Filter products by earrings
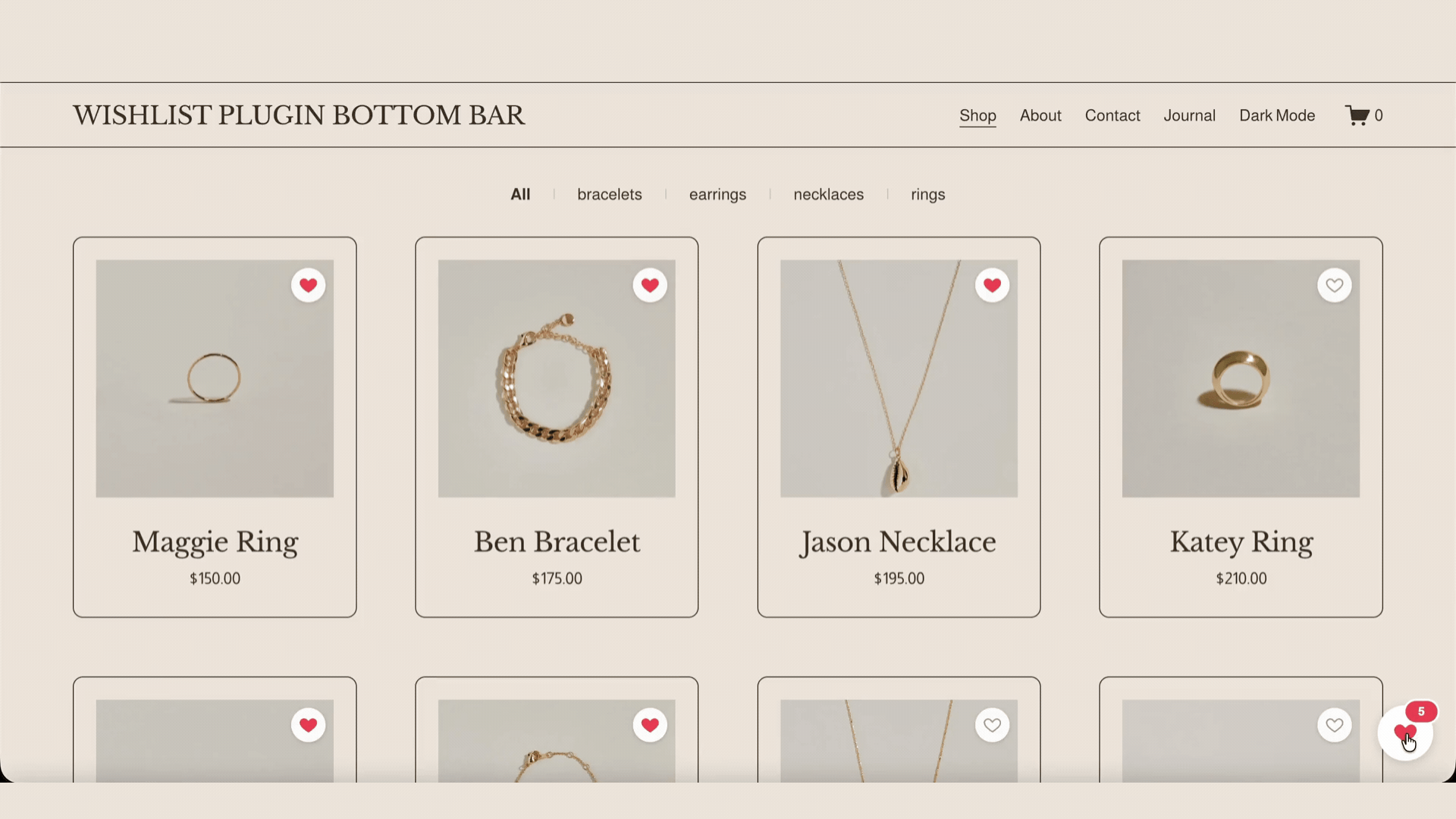1456x819 pixels. (x=717, y=194)
